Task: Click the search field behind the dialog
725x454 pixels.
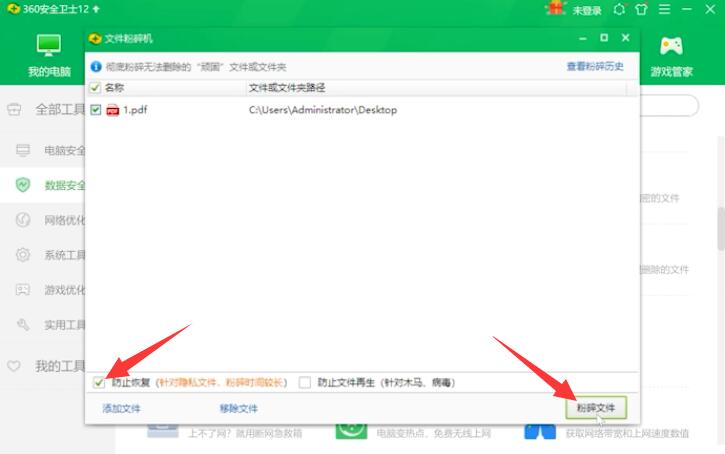Action: [x=669, y=106]
